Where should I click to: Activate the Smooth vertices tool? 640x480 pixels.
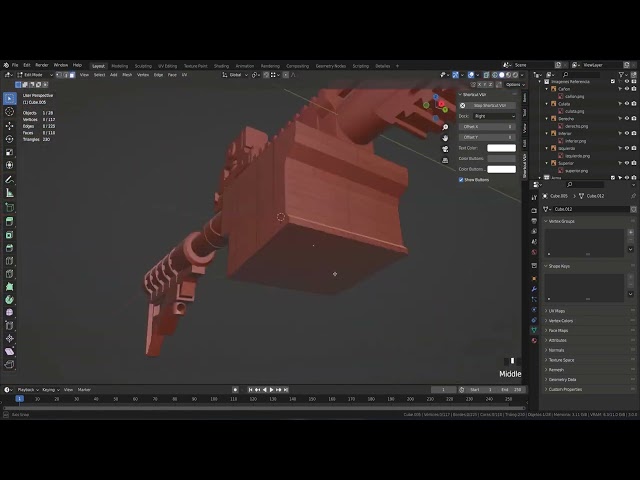tap(10, 313)
